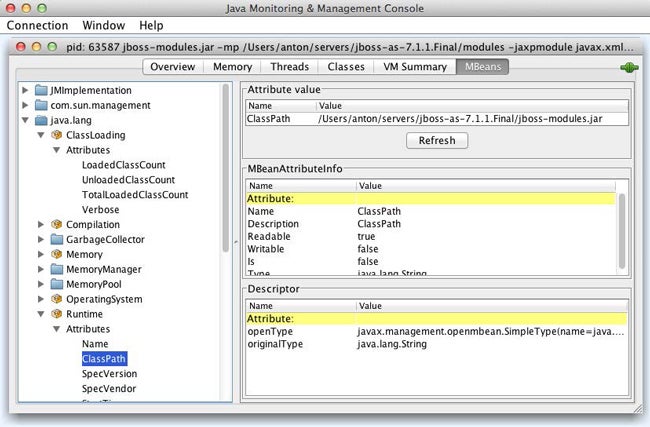Click the green connection status icon
Screen dimensions: 650x427
(629, 67)
